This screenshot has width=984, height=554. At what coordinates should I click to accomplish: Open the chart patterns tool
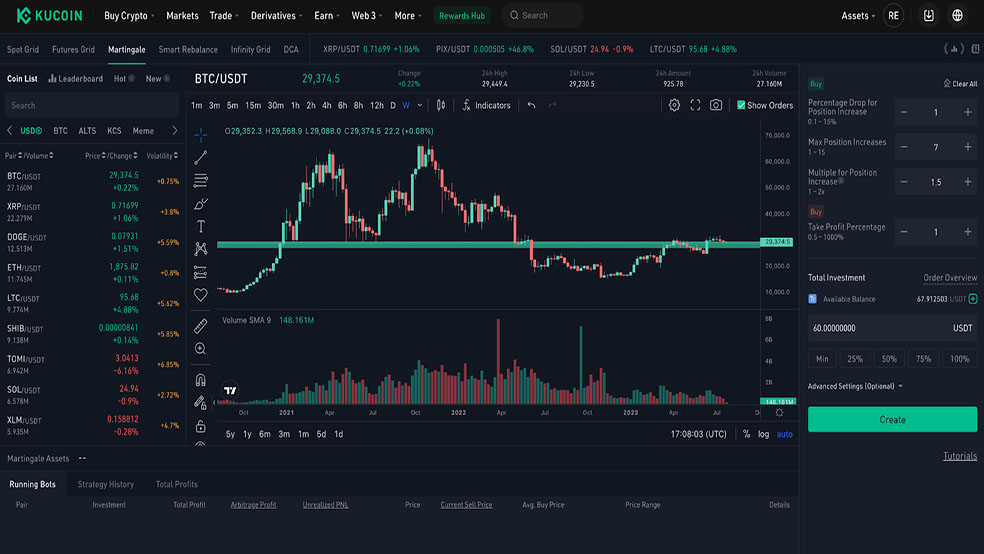(x=200, y=249)
